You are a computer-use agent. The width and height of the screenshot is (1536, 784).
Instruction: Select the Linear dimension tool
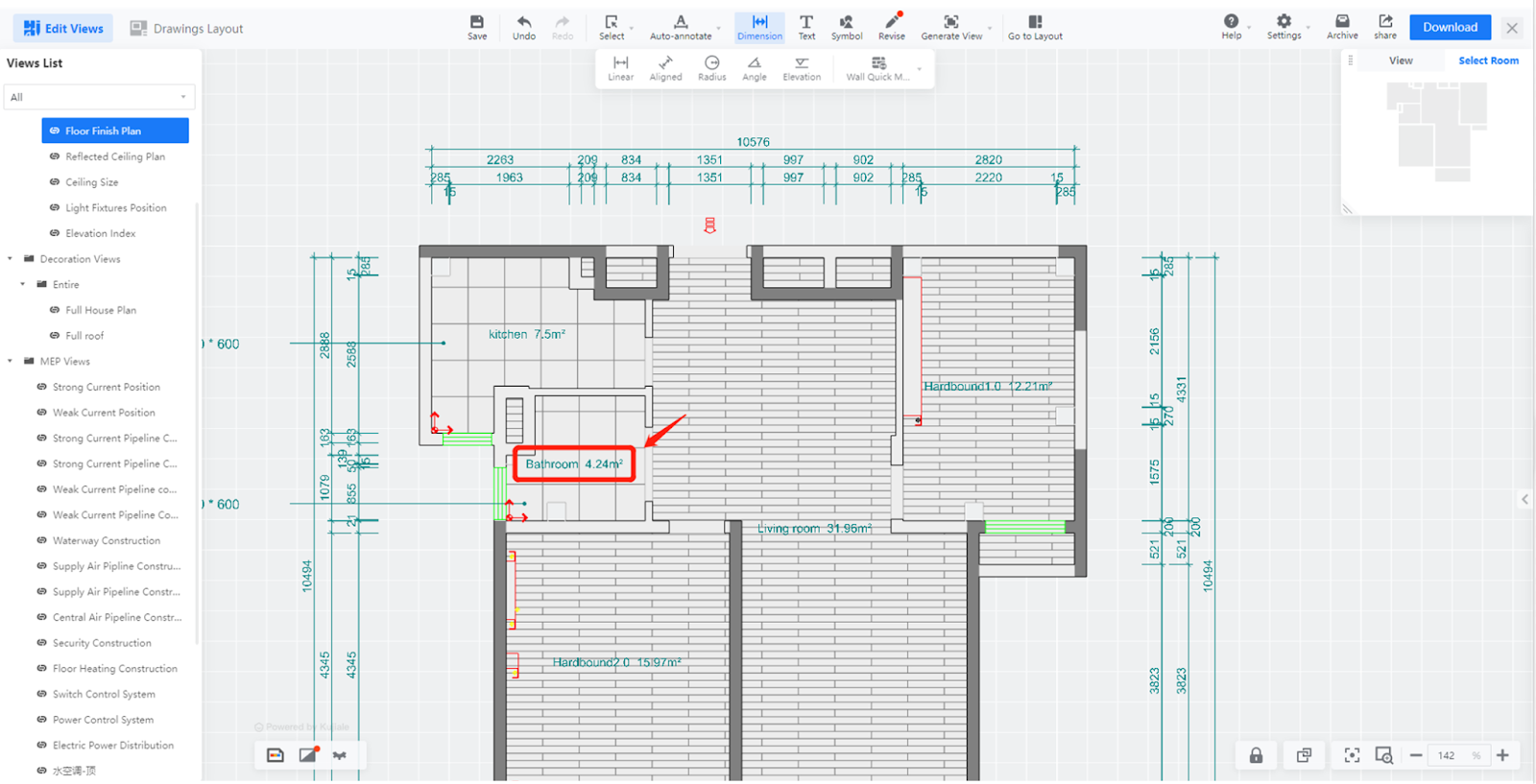pyautogui.click(x=620, y=68)
